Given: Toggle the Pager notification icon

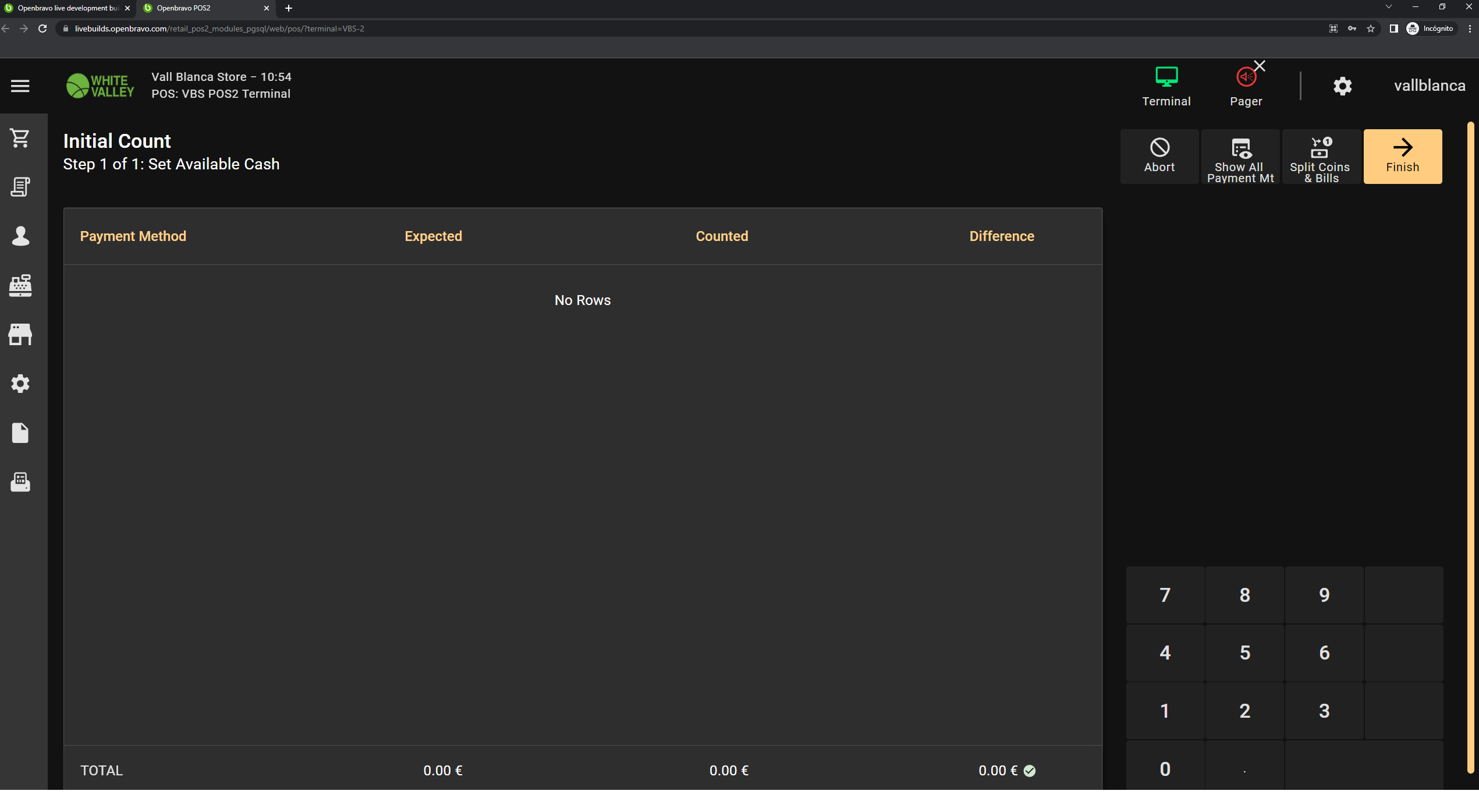Looking at the screenshot, I should coord(1246,86).
